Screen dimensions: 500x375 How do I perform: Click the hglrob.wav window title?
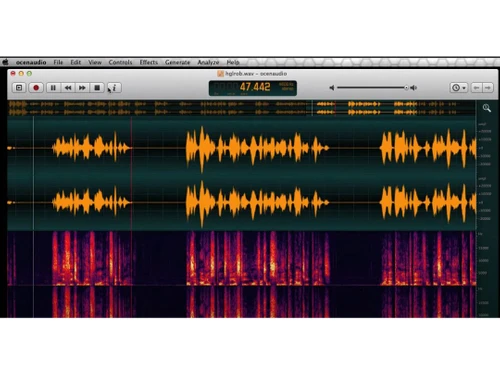[x=256, y=74]
